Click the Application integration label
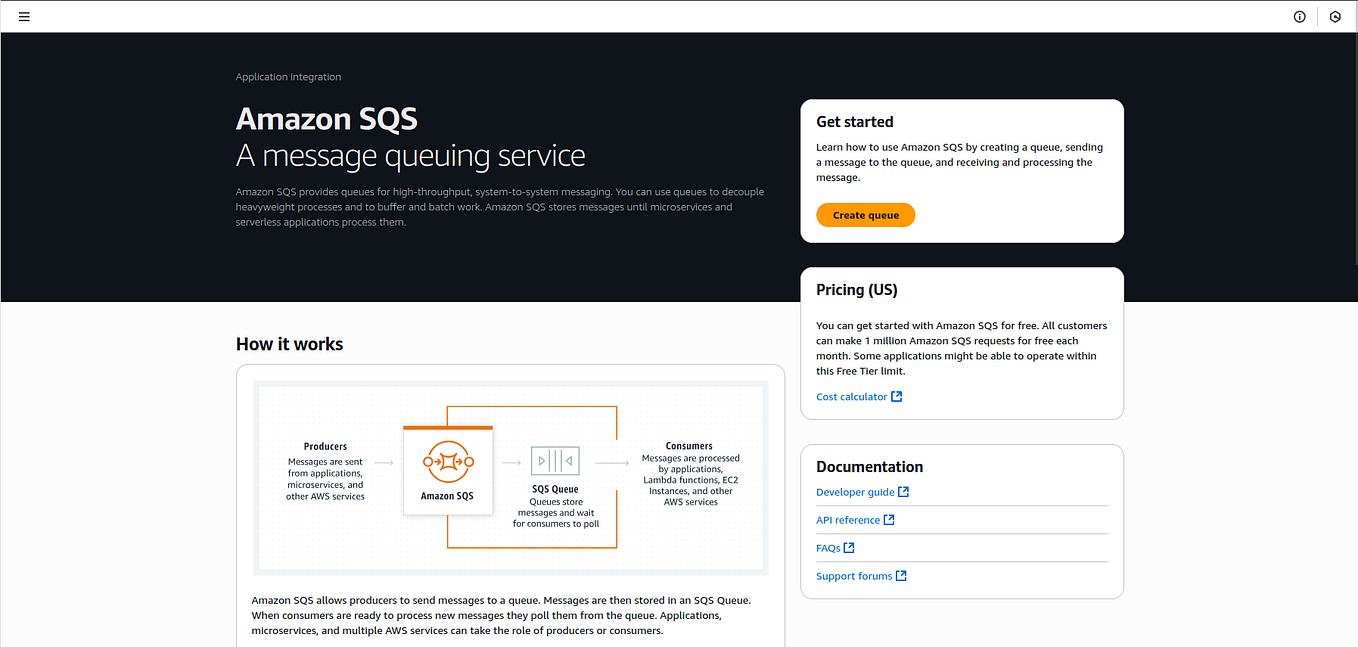 287,76
